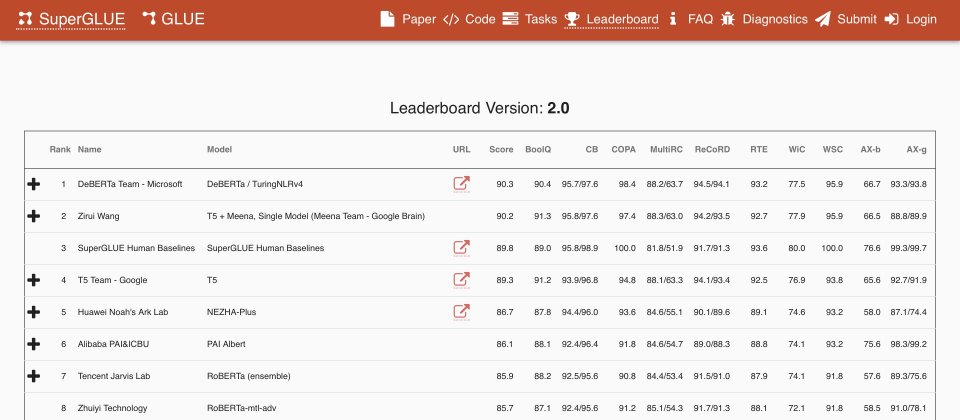Select the Zirui Wang name cell
Viewport: 960px width, 420px height.
(x=99, y=216)
